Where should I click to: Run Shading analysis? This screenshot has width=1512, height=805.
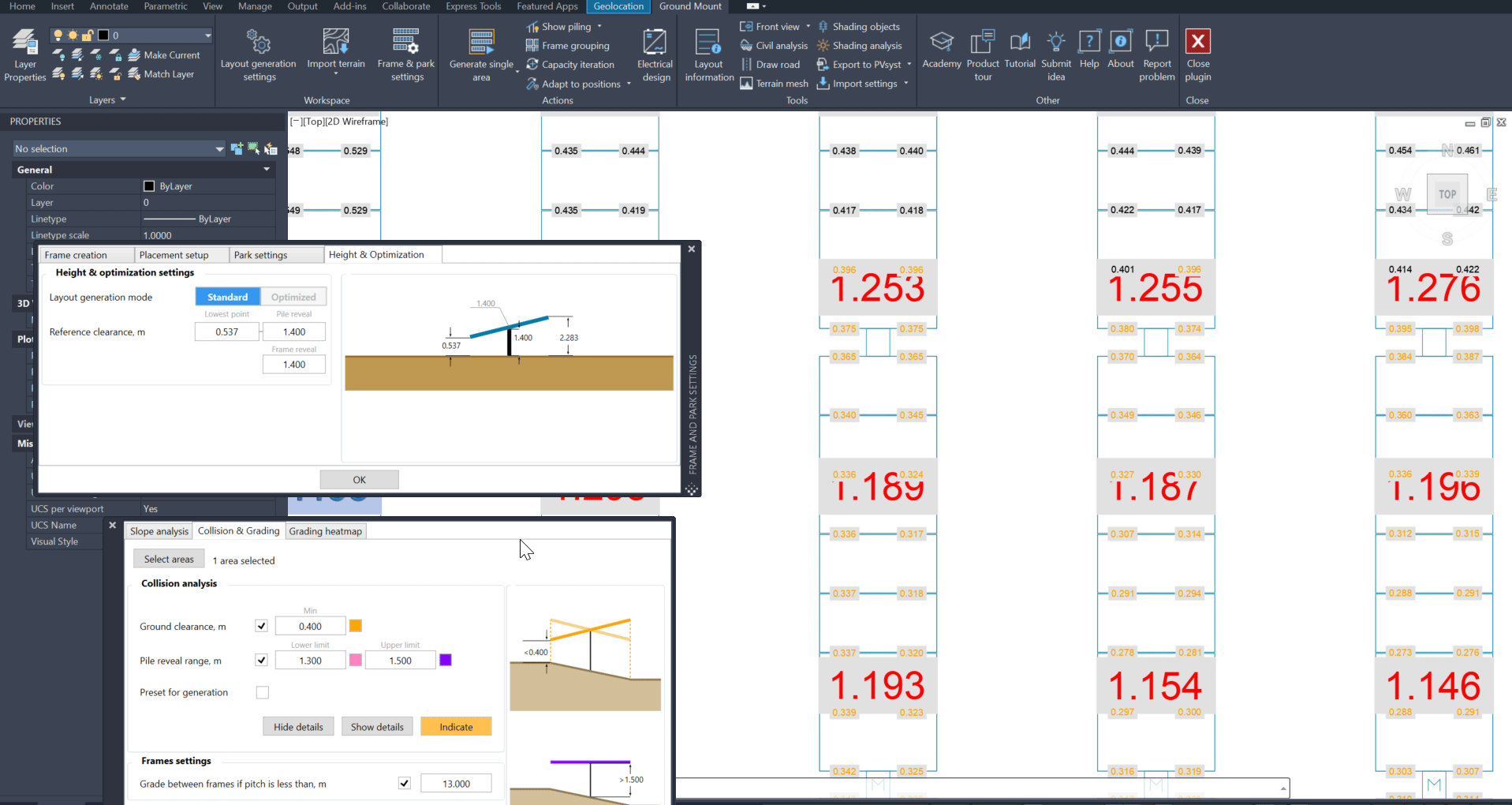860,46
